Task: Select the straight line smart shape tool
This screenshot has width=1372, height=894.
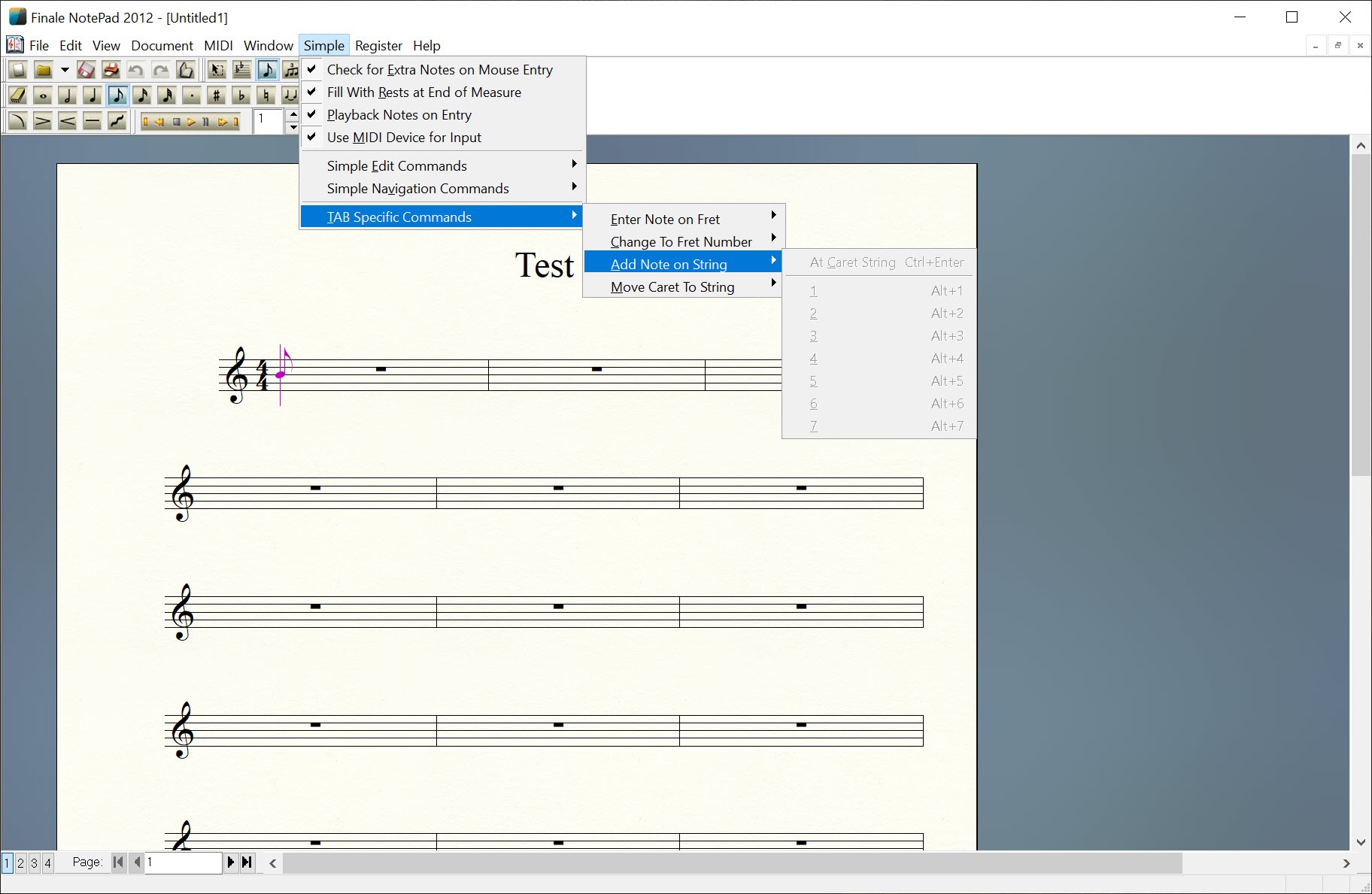Action: tap(93, 120)
